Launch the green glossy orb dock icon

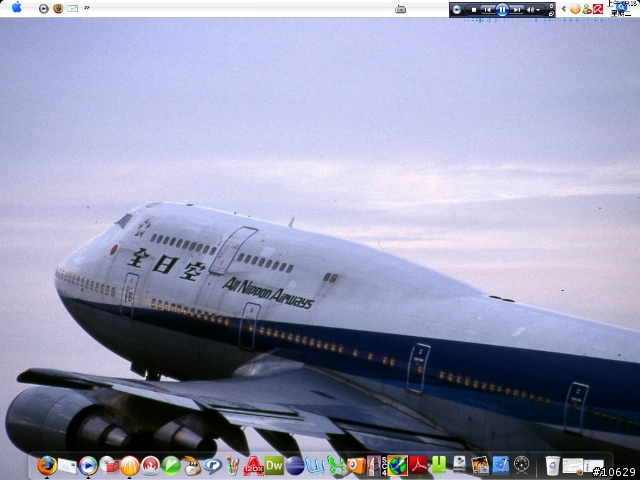[171, 466]
